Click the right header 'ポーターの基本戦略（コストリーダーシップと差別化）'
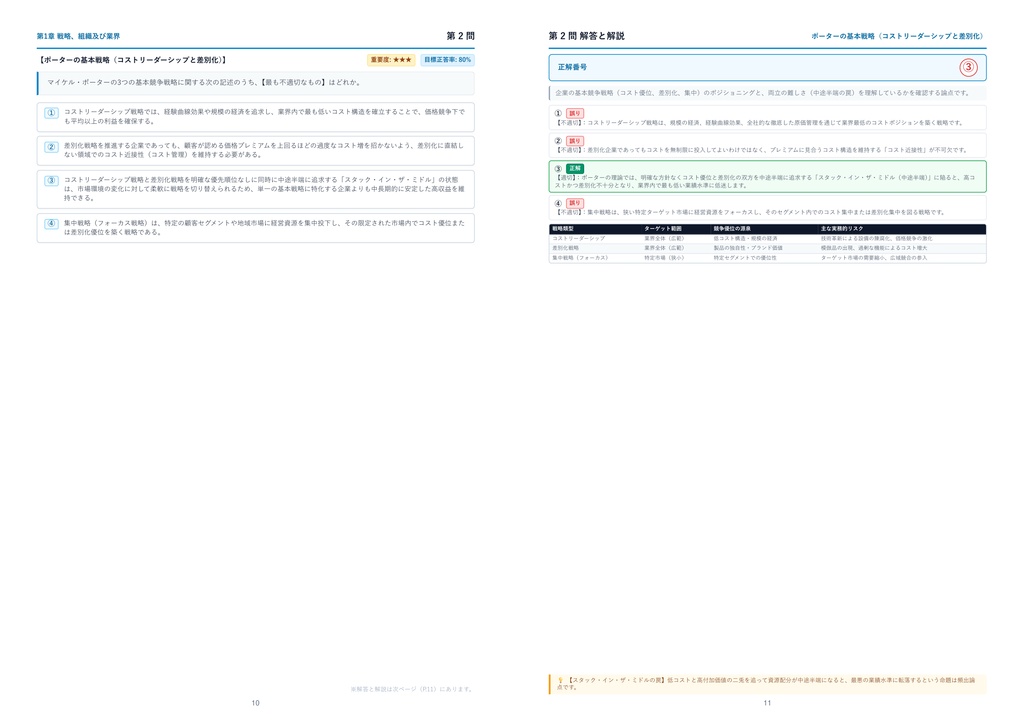 point(898,36)
